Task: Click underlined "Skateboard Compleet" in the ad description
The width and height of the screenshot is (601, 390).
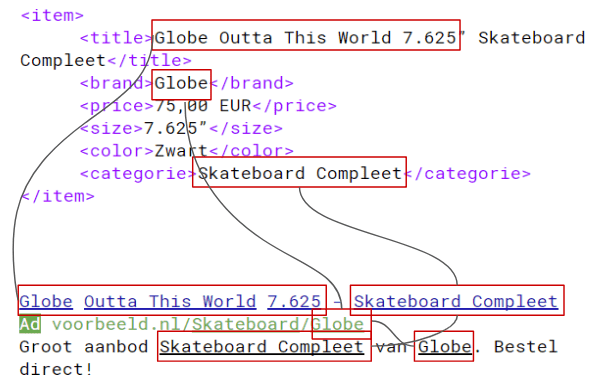Action: point(262,347)
